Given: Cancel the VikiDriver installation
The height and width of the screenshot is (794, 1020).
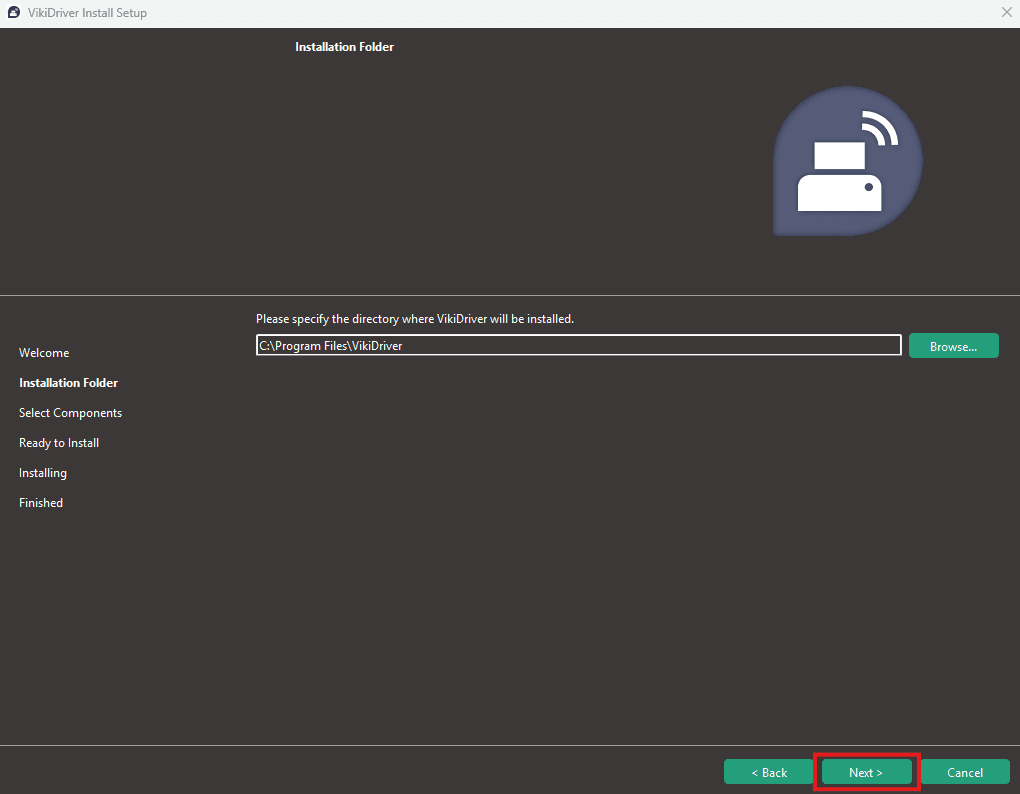Looking at the screenshot, I should tap(965, 772).
